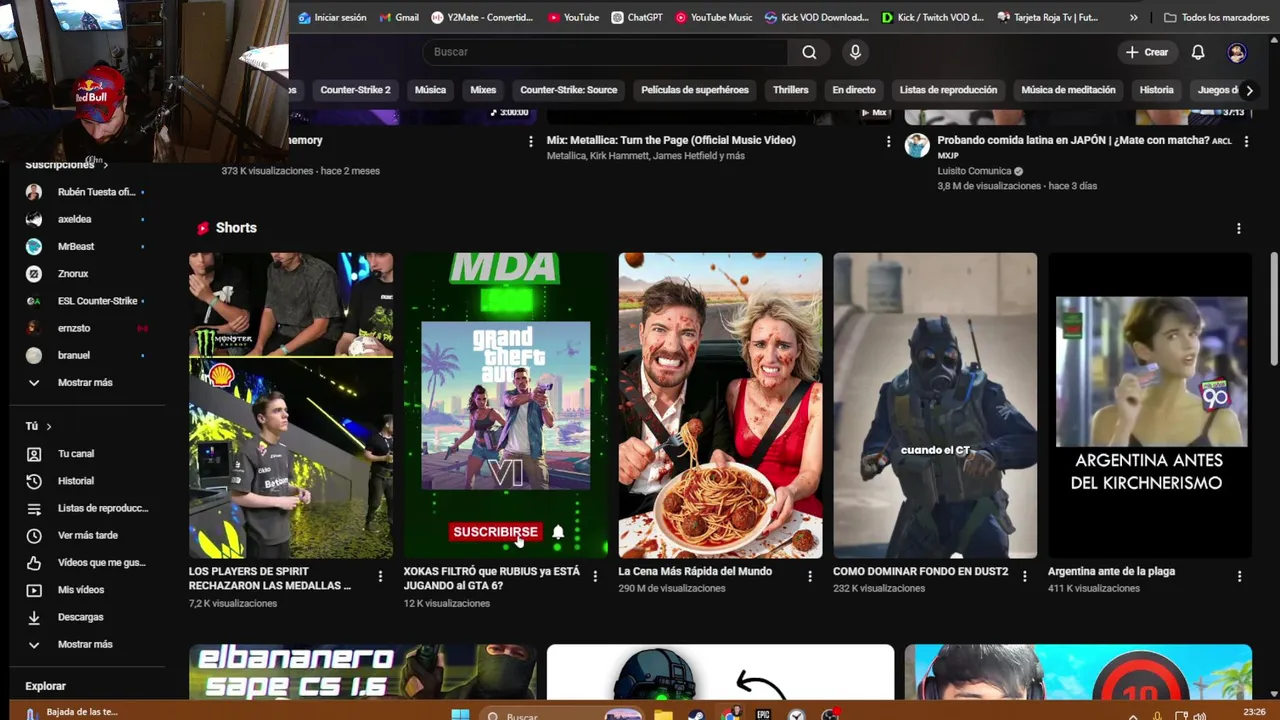The height and width of the screenshot is (720, 1280).
Task: Open elbananero sape CS 1.6 video
Action: click(x=363, y=672)
